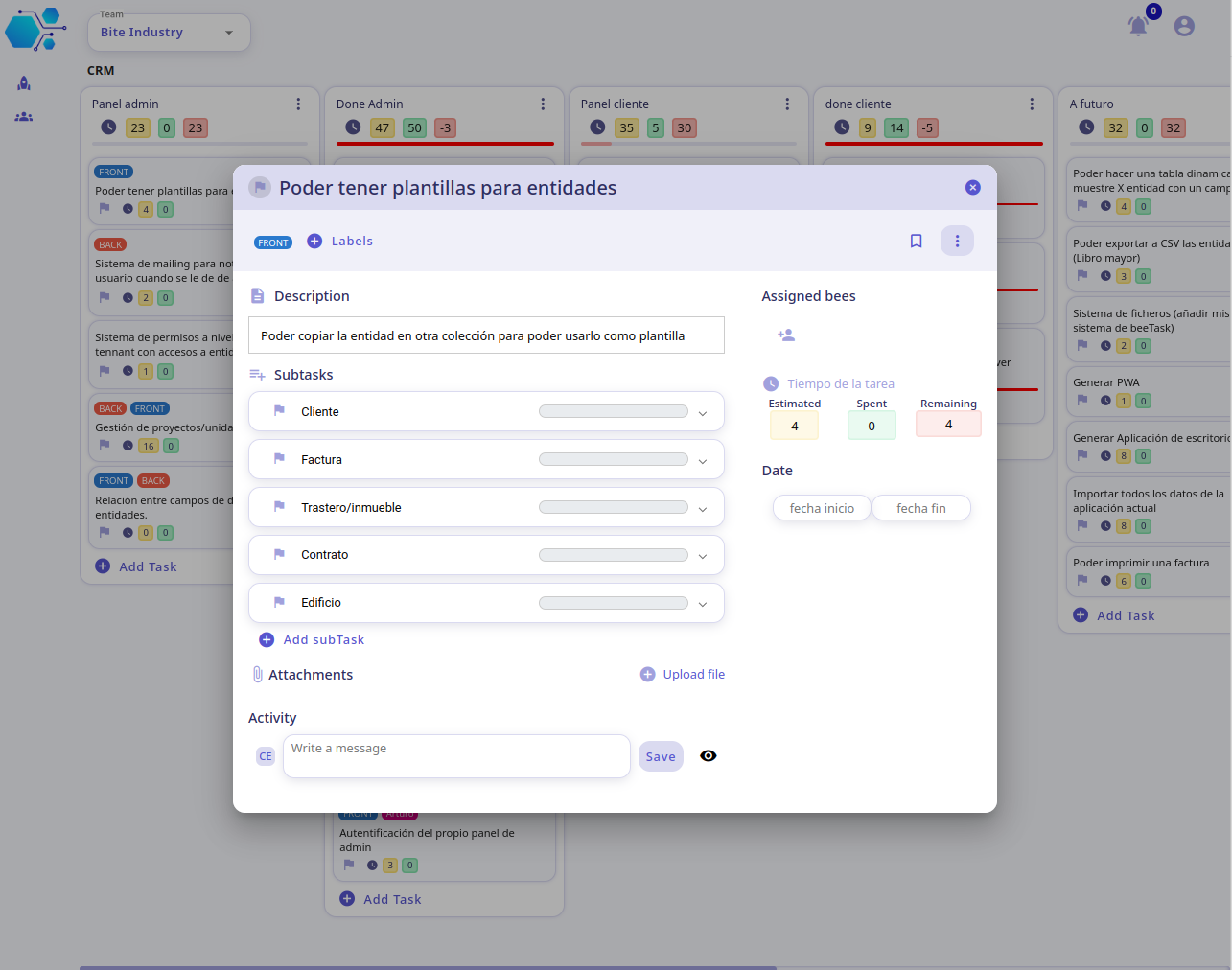1232x970 pixels.
Task: Click the Trastero/inmueble subtask progress bar
Action: tap(614, 507)
